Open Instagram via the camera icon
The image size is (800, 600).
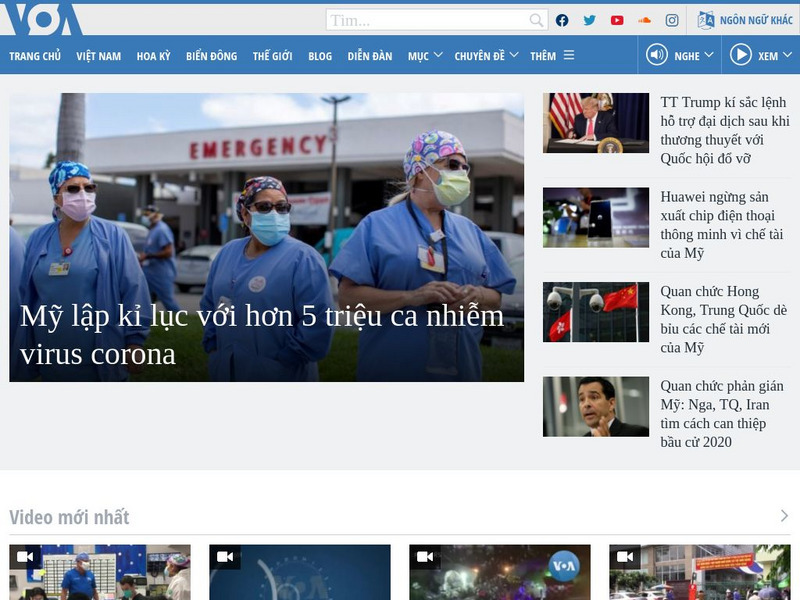672,19
